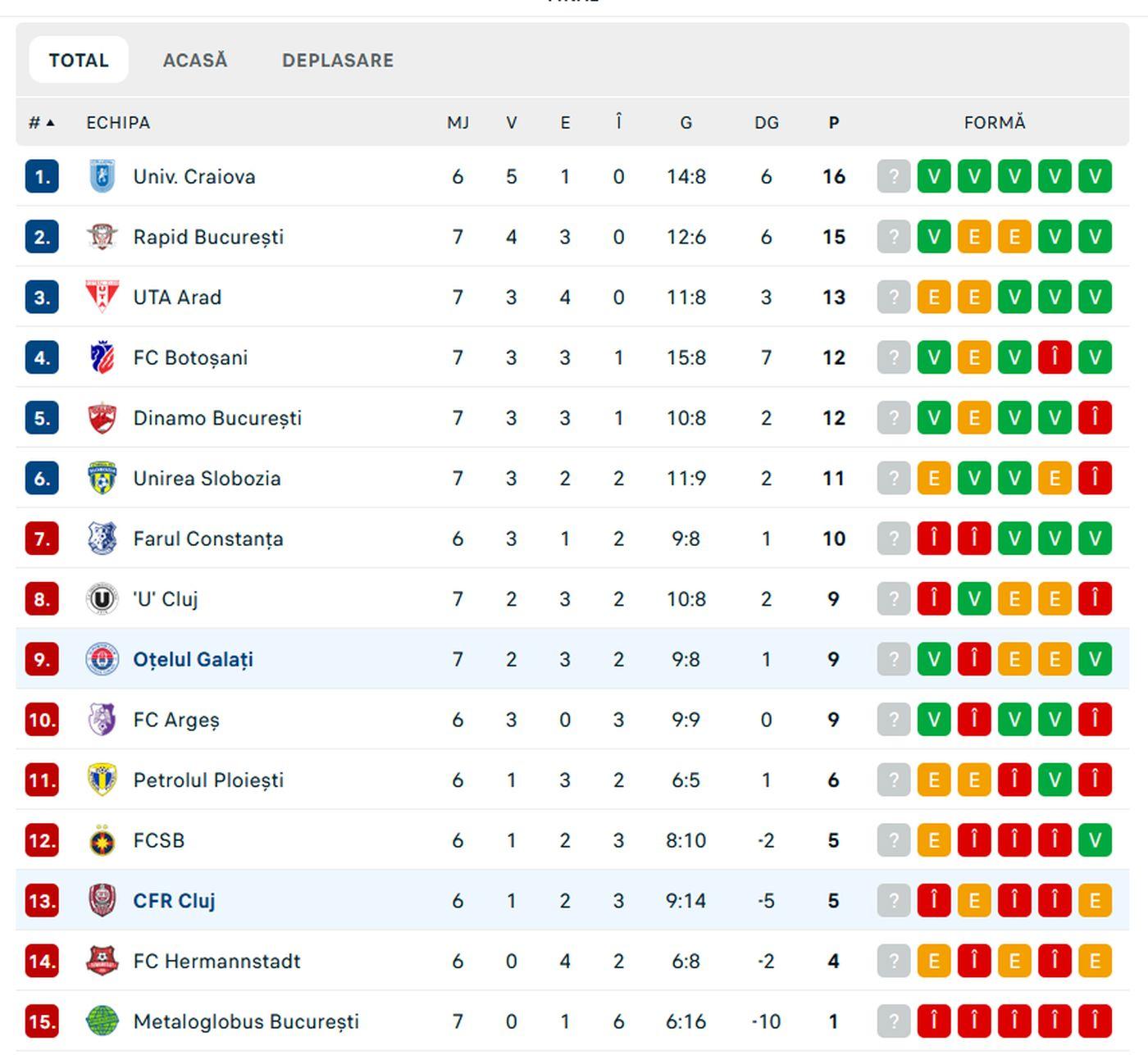Click the 'U' Cluj crest icon
The height and width of the screenshot is (1055, 1148).
102,599
